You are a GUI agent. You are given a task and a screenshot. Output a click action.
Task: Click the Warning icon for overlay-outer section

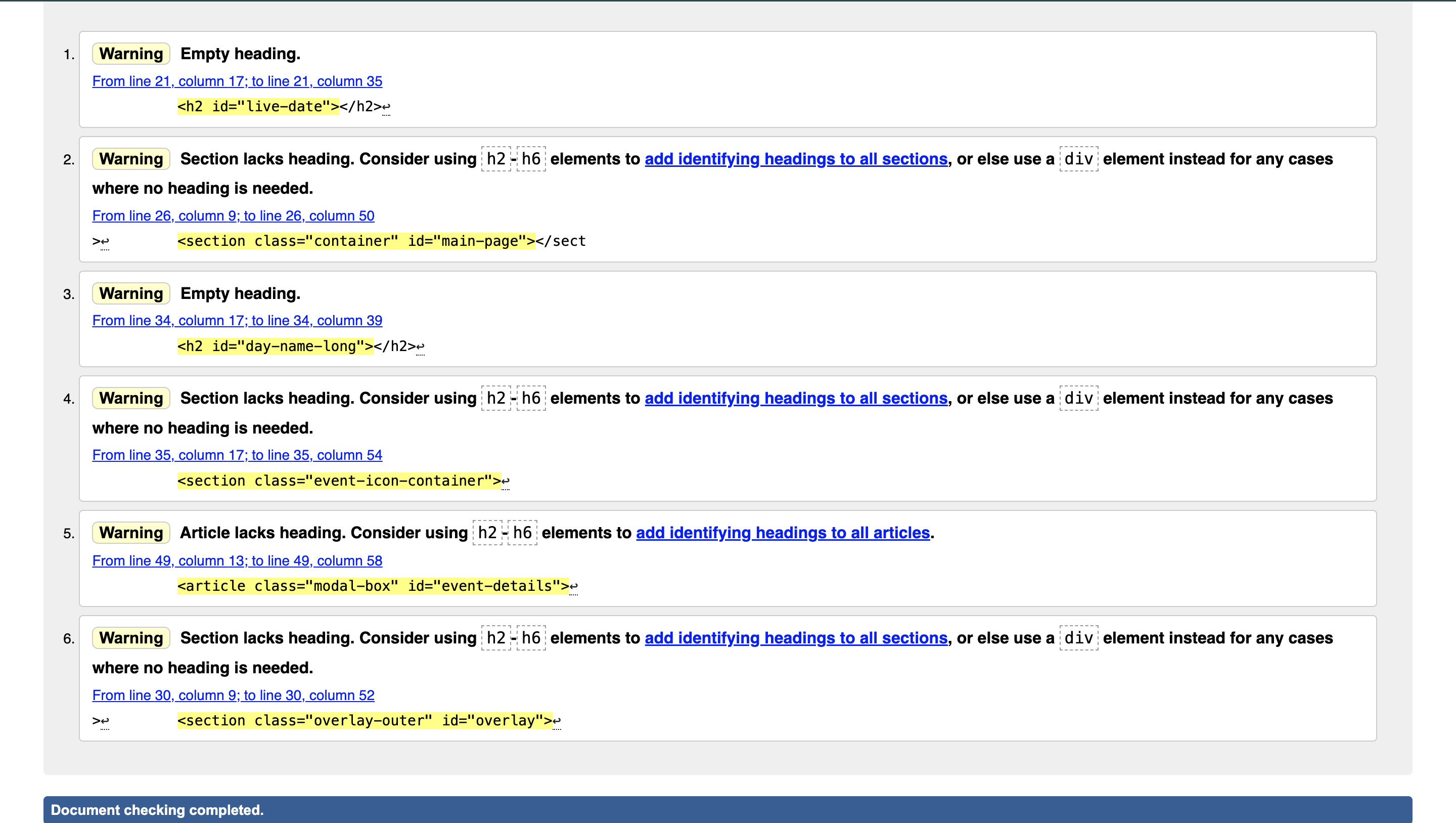(130, 638)
